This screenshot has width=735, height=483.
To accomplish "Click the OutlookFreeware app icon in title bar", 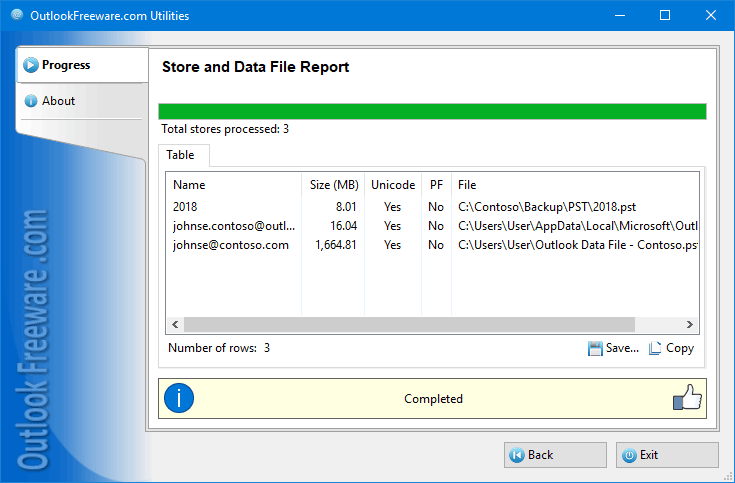I will pos(17,15).
